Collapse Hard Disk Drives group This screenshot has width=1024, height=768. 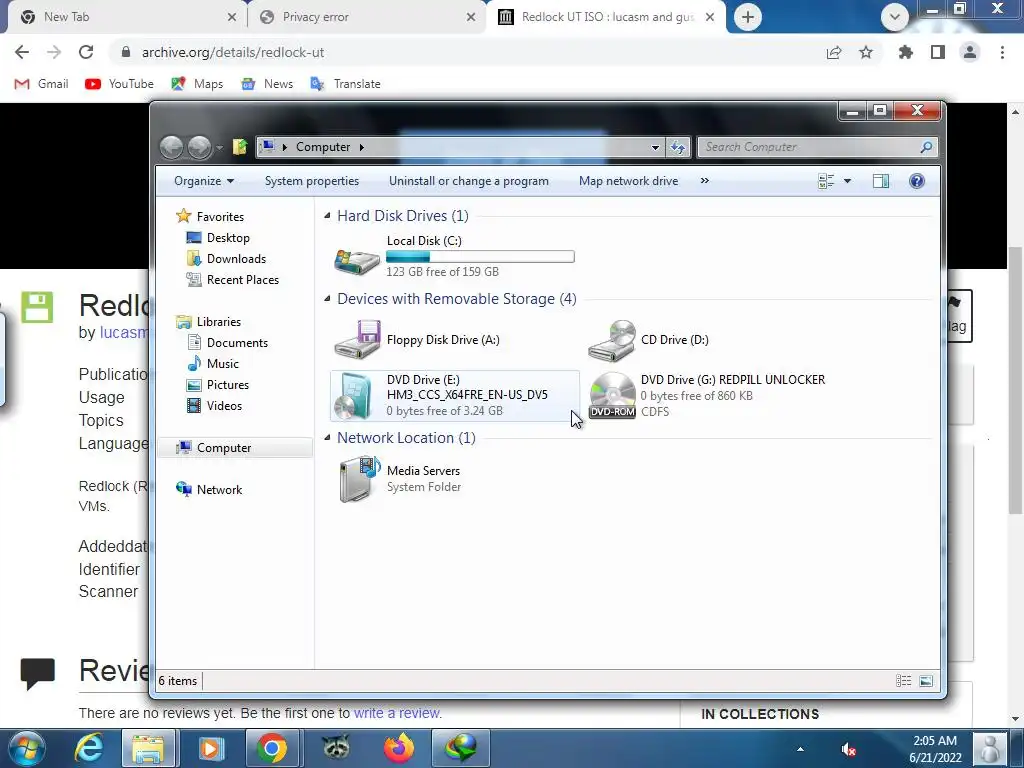coord(327,216)
